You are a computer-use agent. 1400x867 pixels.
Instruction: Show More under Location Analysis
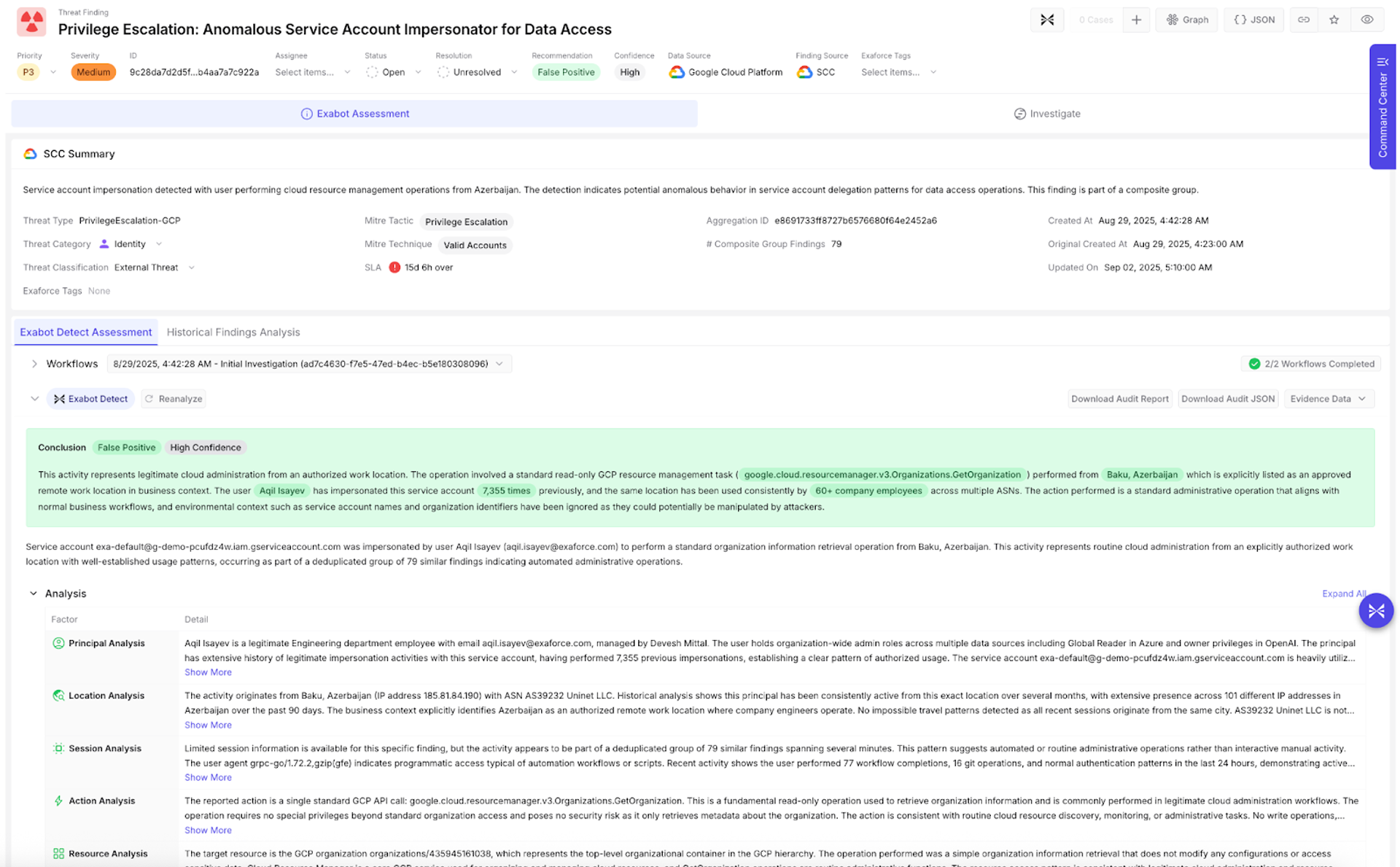click(208, 725)
